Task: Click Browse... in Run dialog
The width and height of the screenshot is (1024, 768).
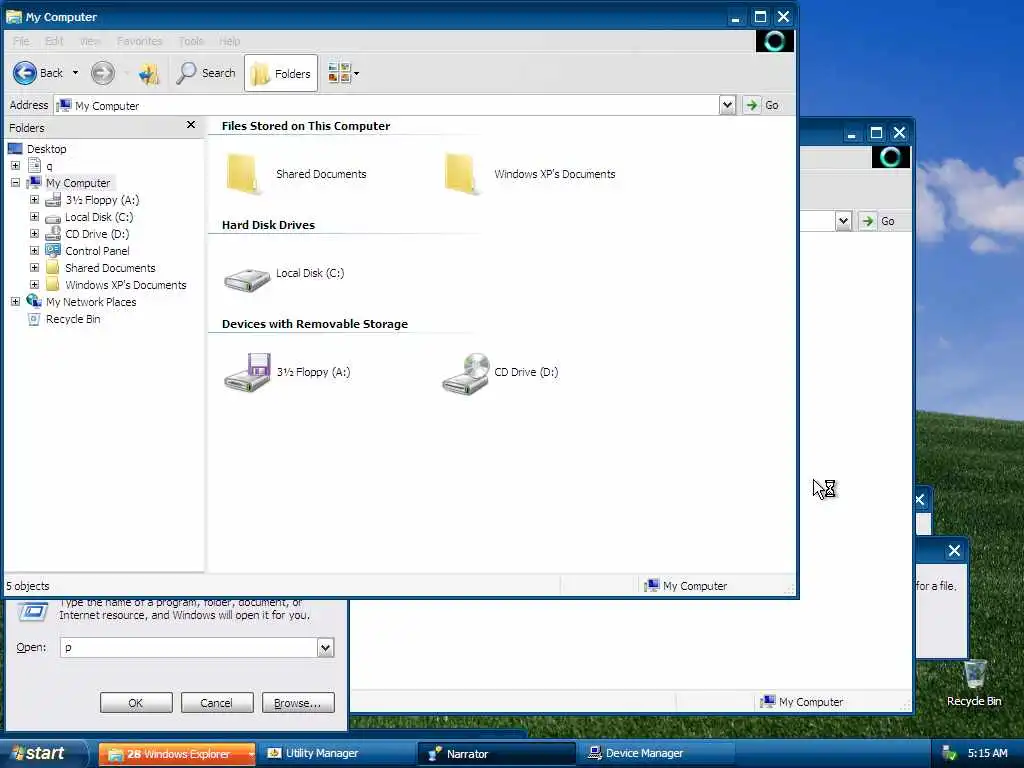Action: click(298, 703)
